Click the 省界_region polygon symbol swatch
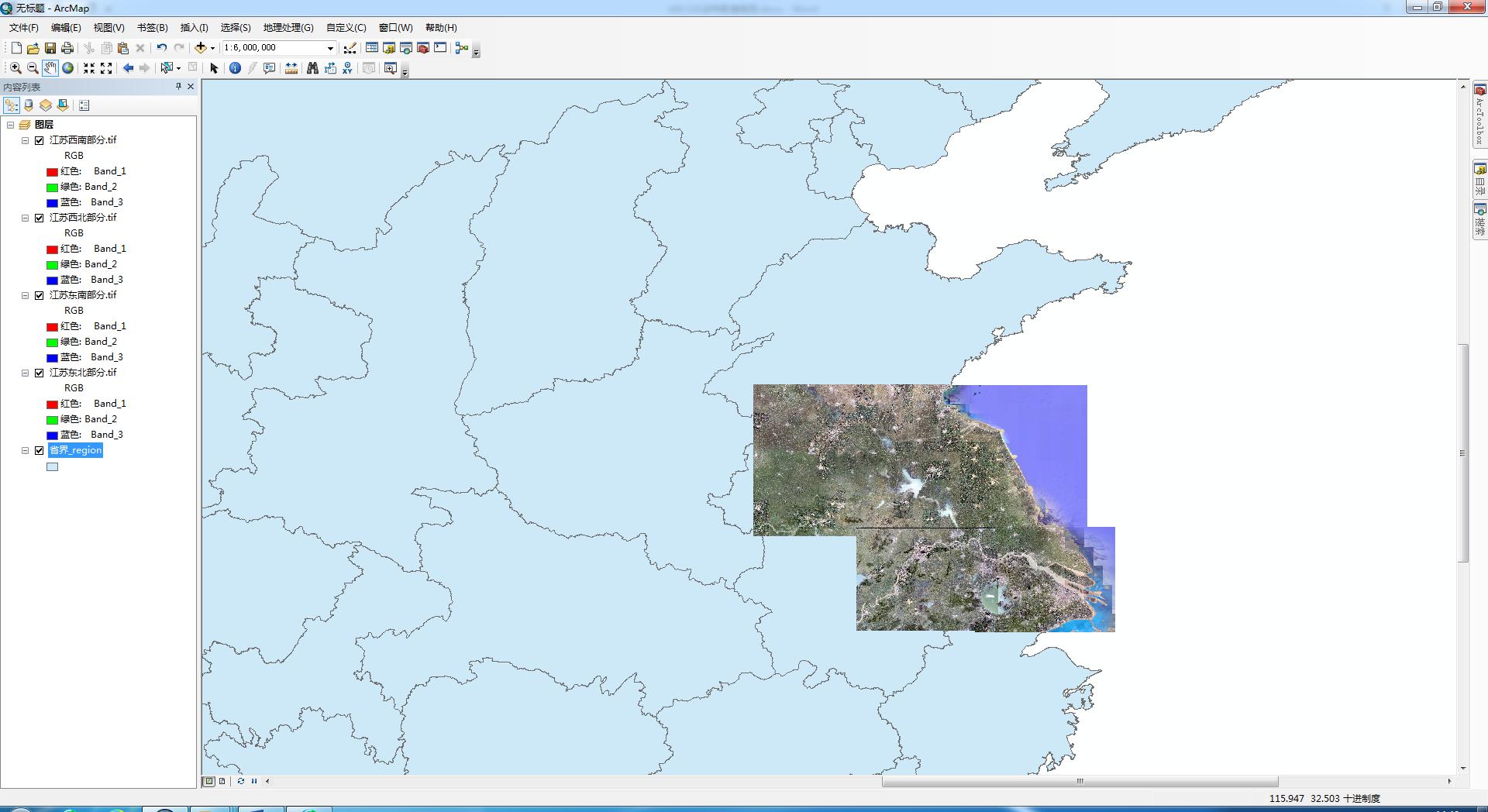This screenshot has height=812, width=1488. pyautogui.click(x=53, y=467)
